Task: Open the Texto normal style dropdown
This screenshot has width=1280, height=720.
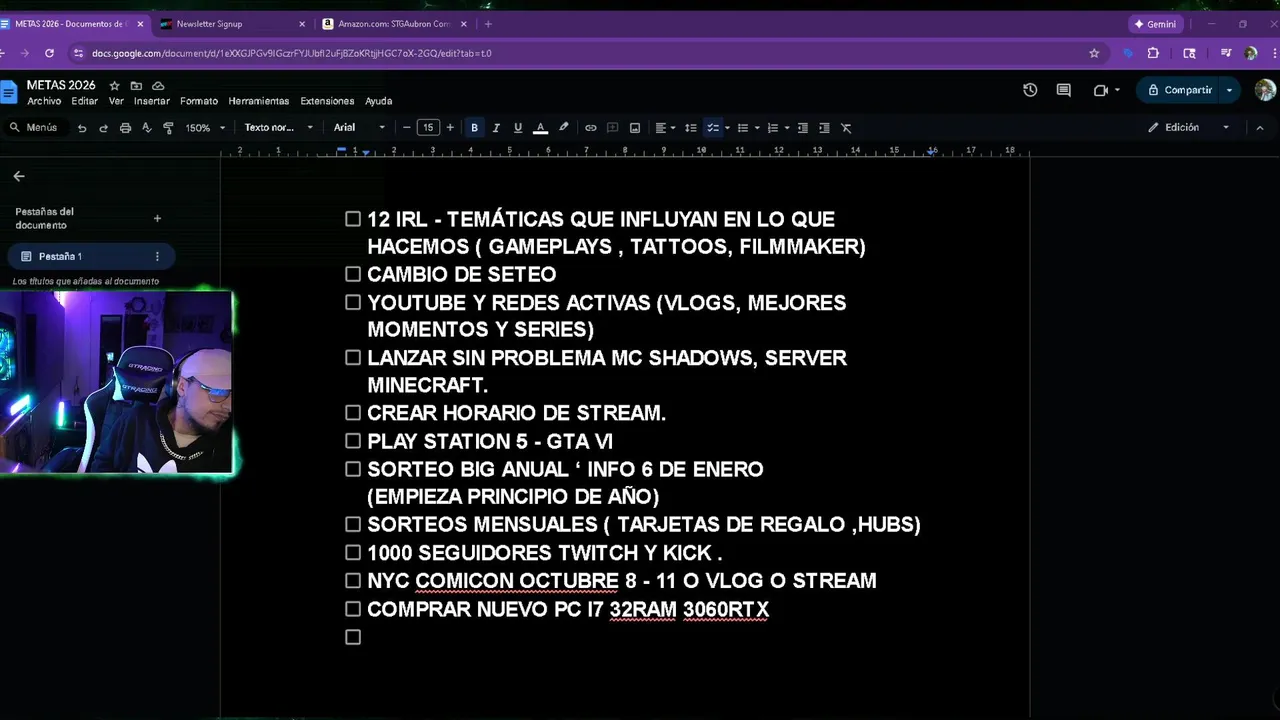Action: [279, 128]
